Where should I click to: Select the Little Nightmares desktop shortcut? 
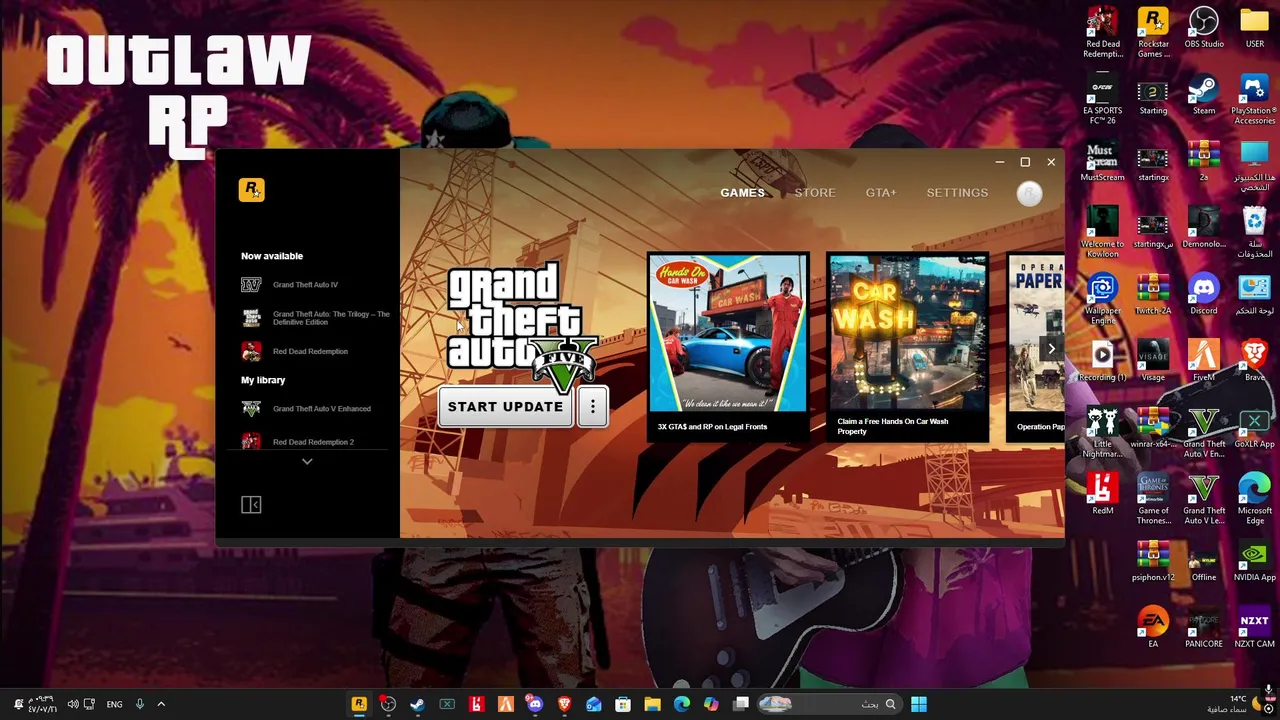1103,433
